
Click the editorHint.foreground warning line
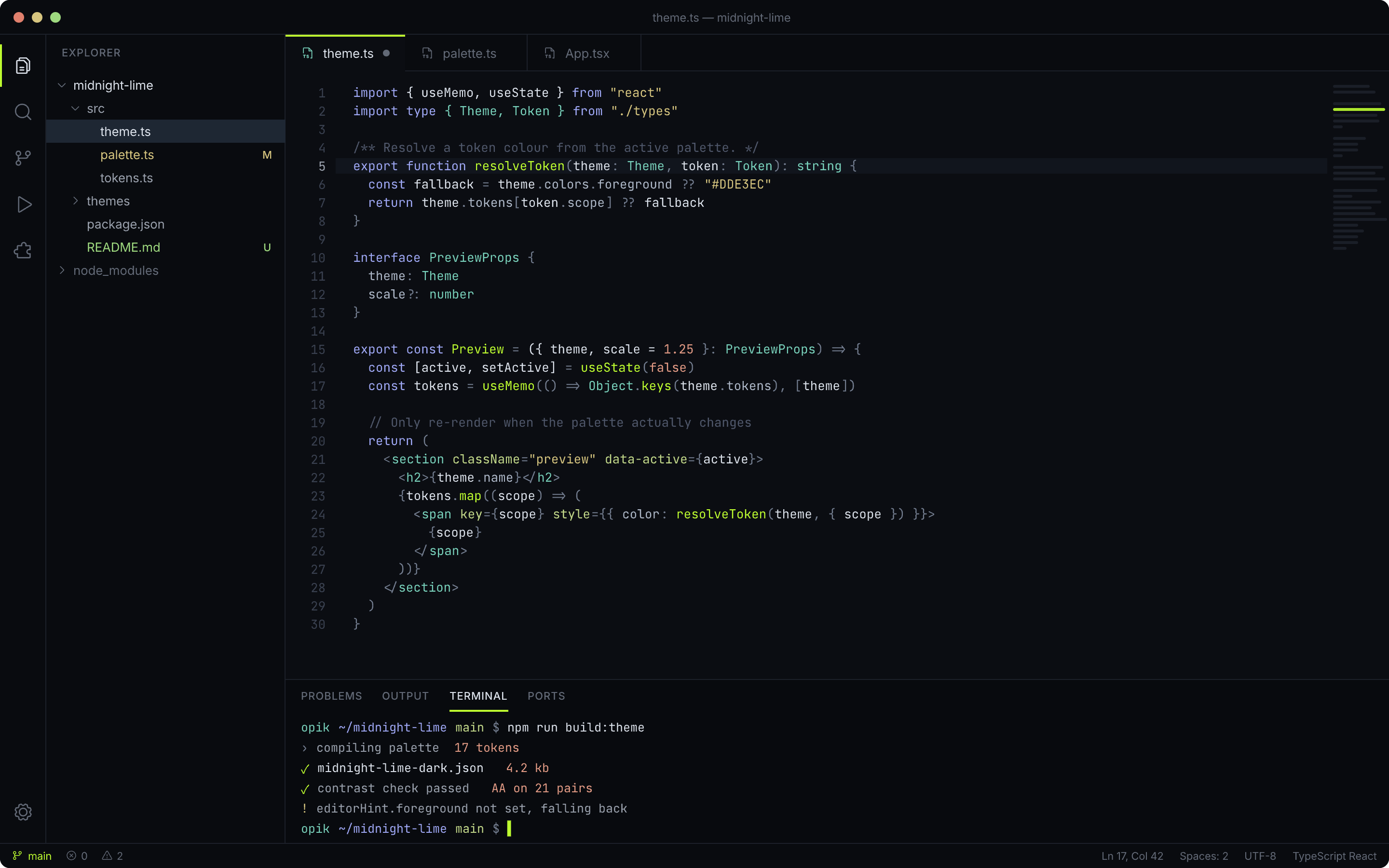click(x=464, y=808)
